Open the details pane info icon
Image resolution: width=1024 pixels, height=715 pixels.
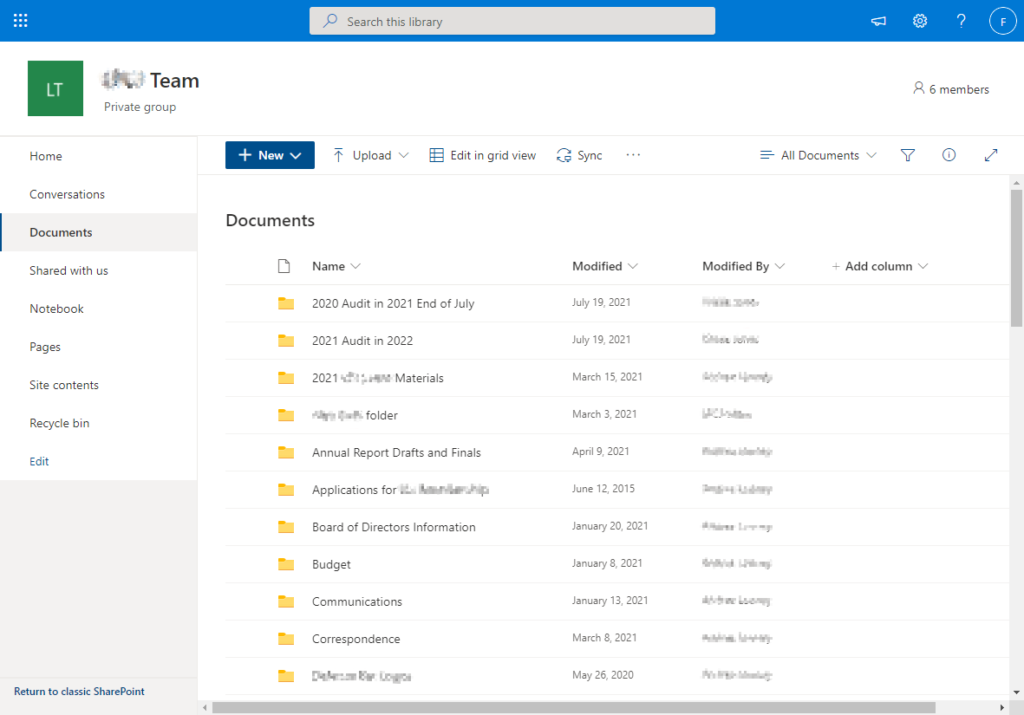pos(948,155)
